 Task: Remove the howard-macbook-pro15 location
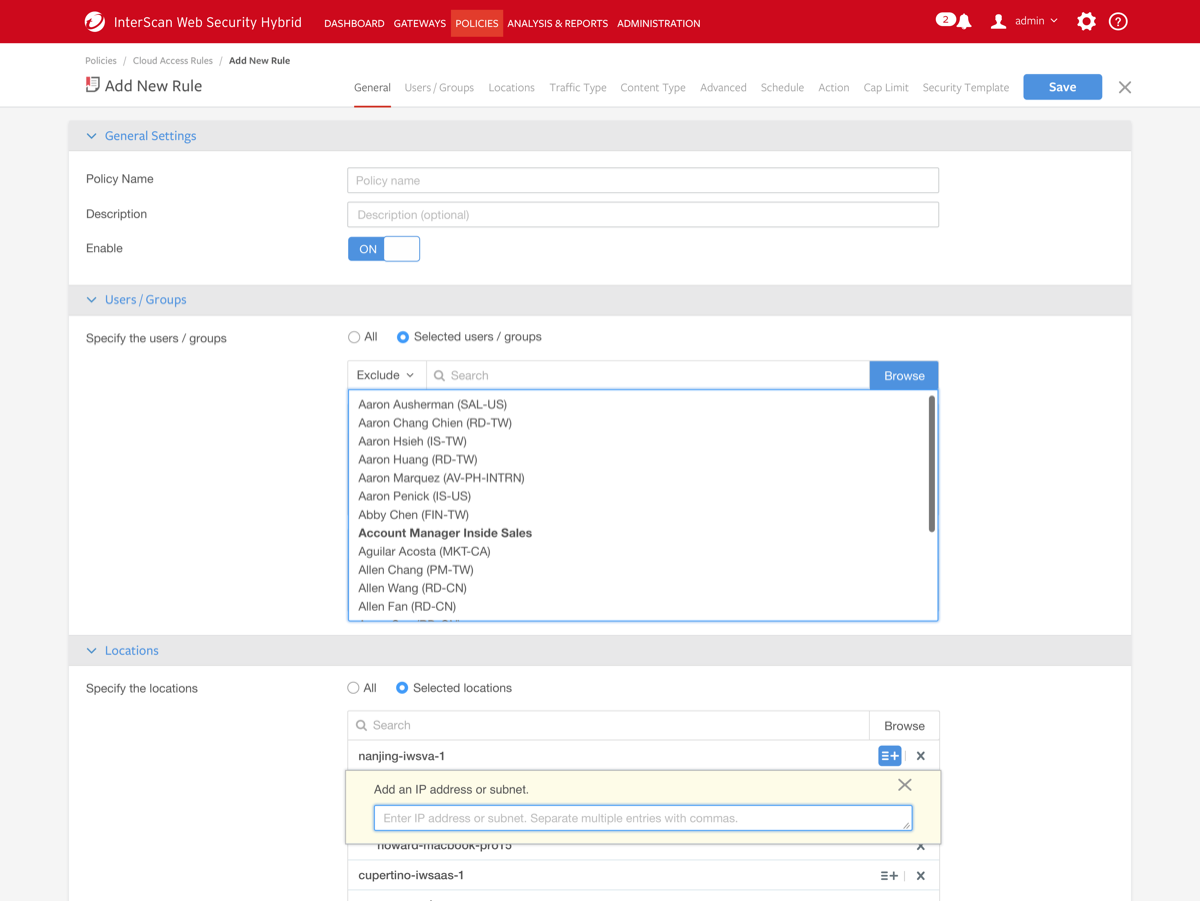(921, 846)
